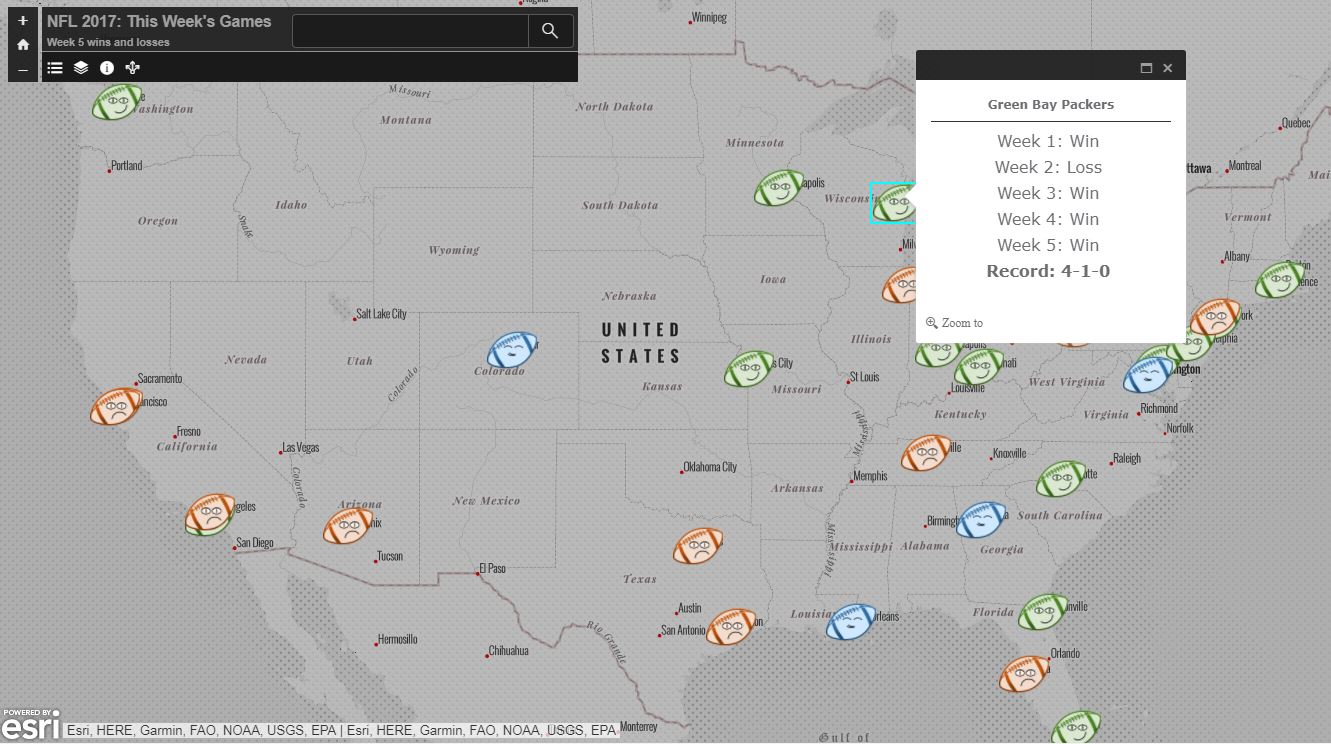The height and width of the screenshot is (744, 1331).
Task: Select the Indianapolis green football marker
Action: pyautogui.click(x=938, y=353)
